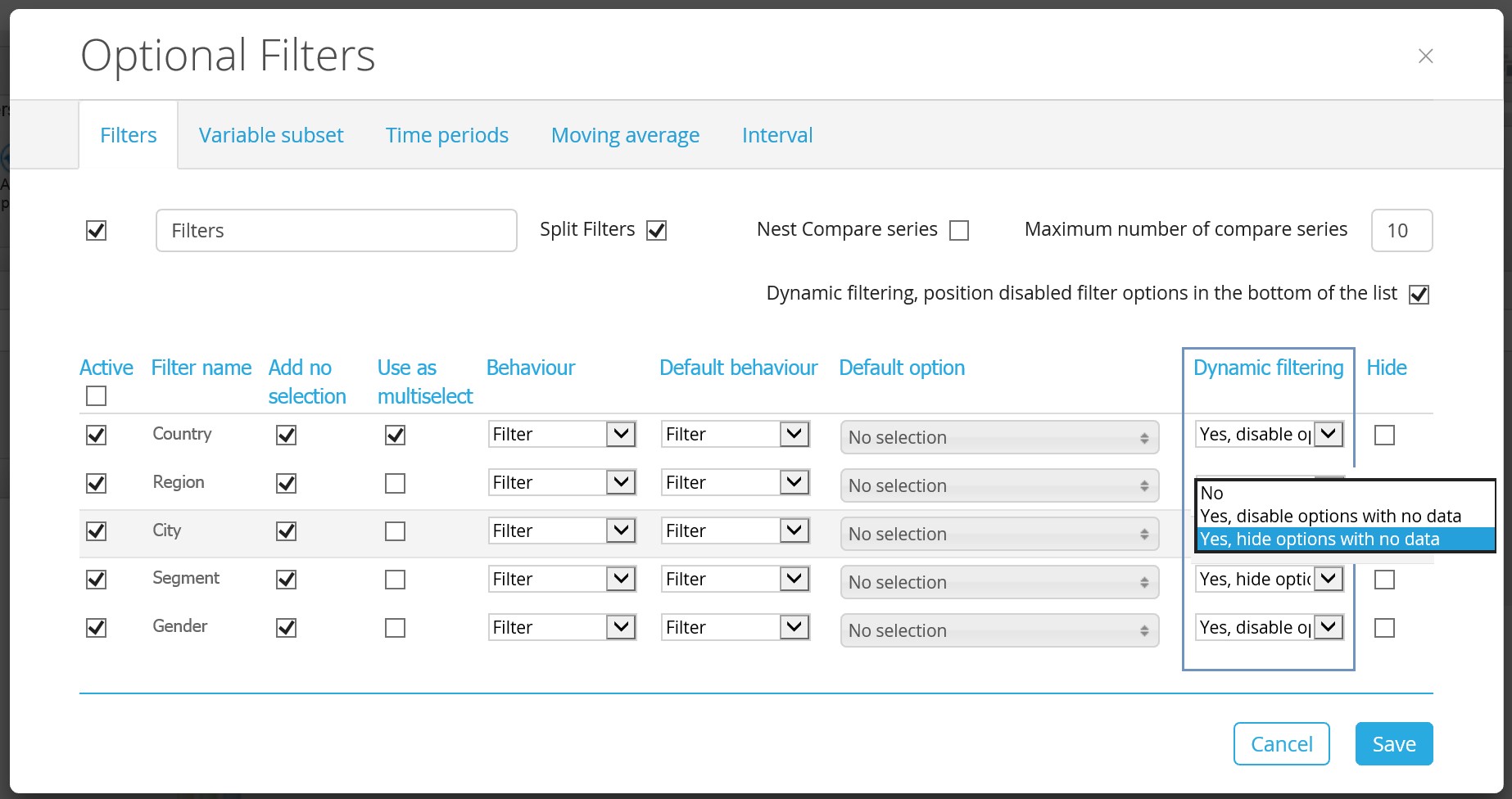Viewport: 1512px width, 799px height.
Task: Click the Cancel button
Action: [1282, 743]
